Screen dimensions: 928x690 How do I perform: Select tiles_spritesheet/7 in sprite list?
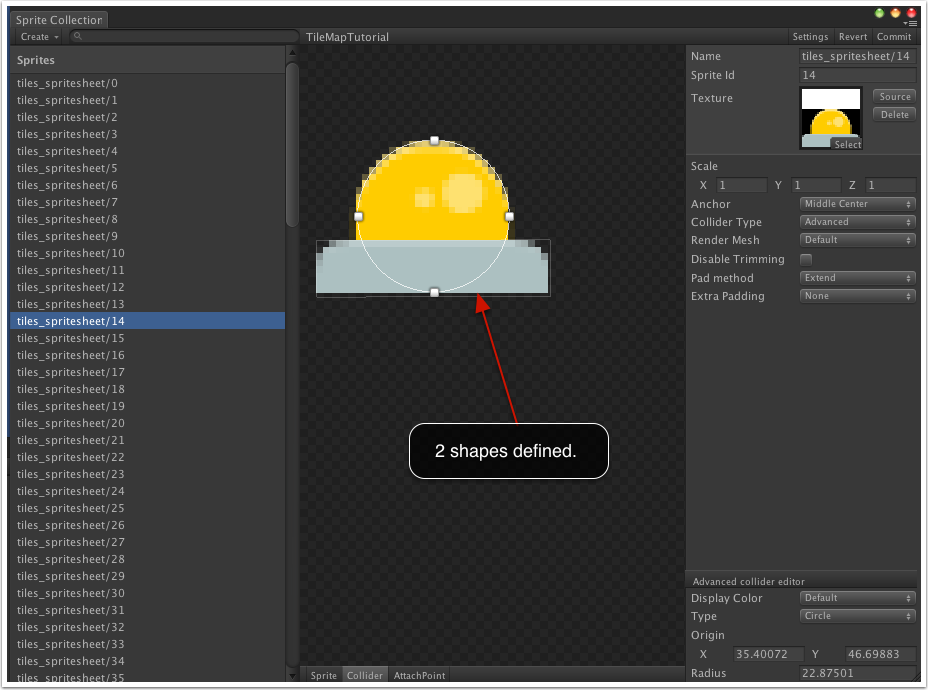147,202
